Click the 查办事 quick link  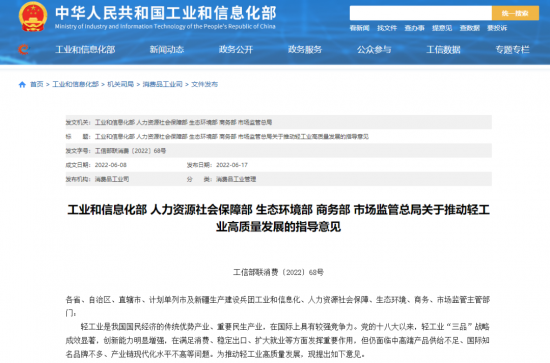414,28
